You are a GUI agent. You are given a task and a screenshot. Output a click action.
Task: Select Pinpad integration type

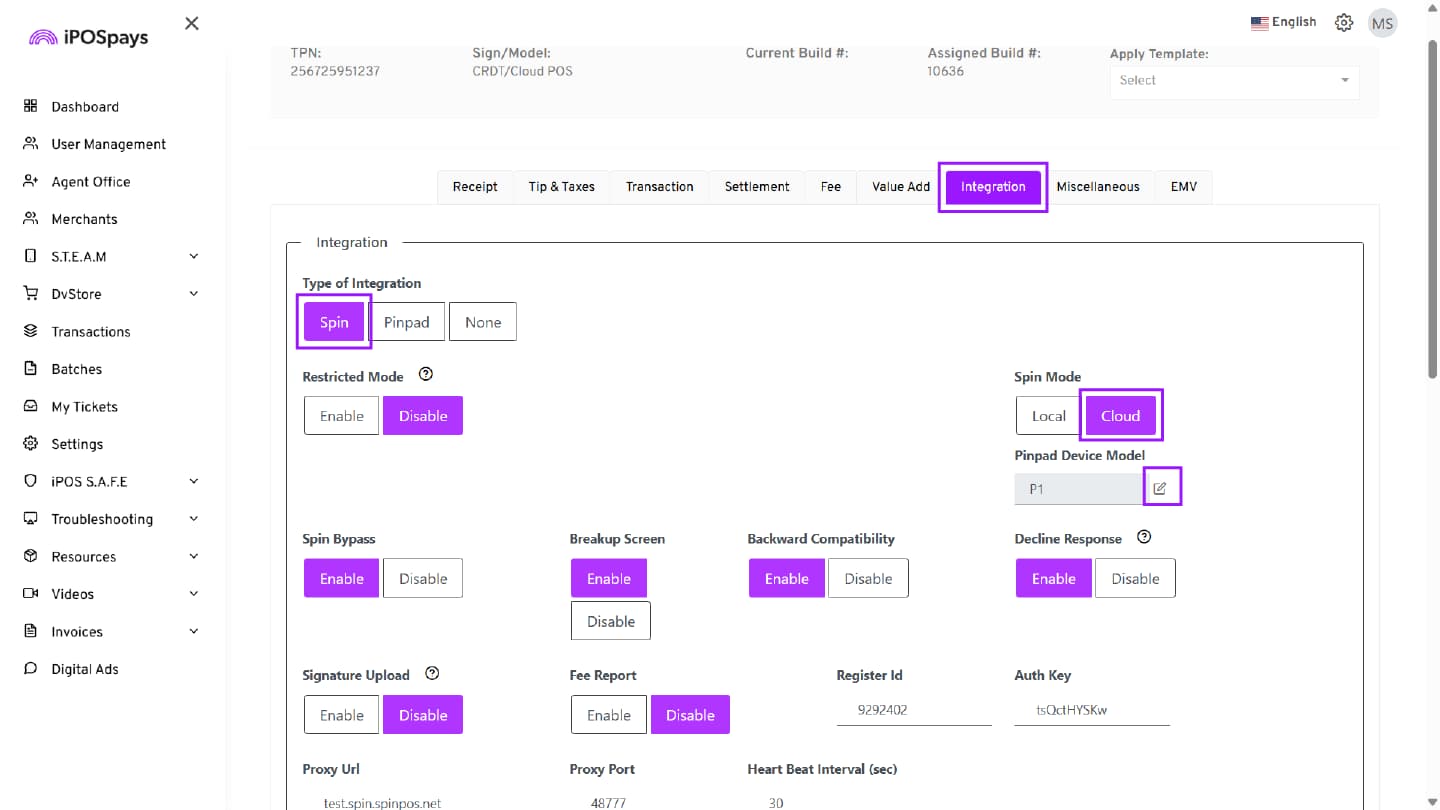406,323
